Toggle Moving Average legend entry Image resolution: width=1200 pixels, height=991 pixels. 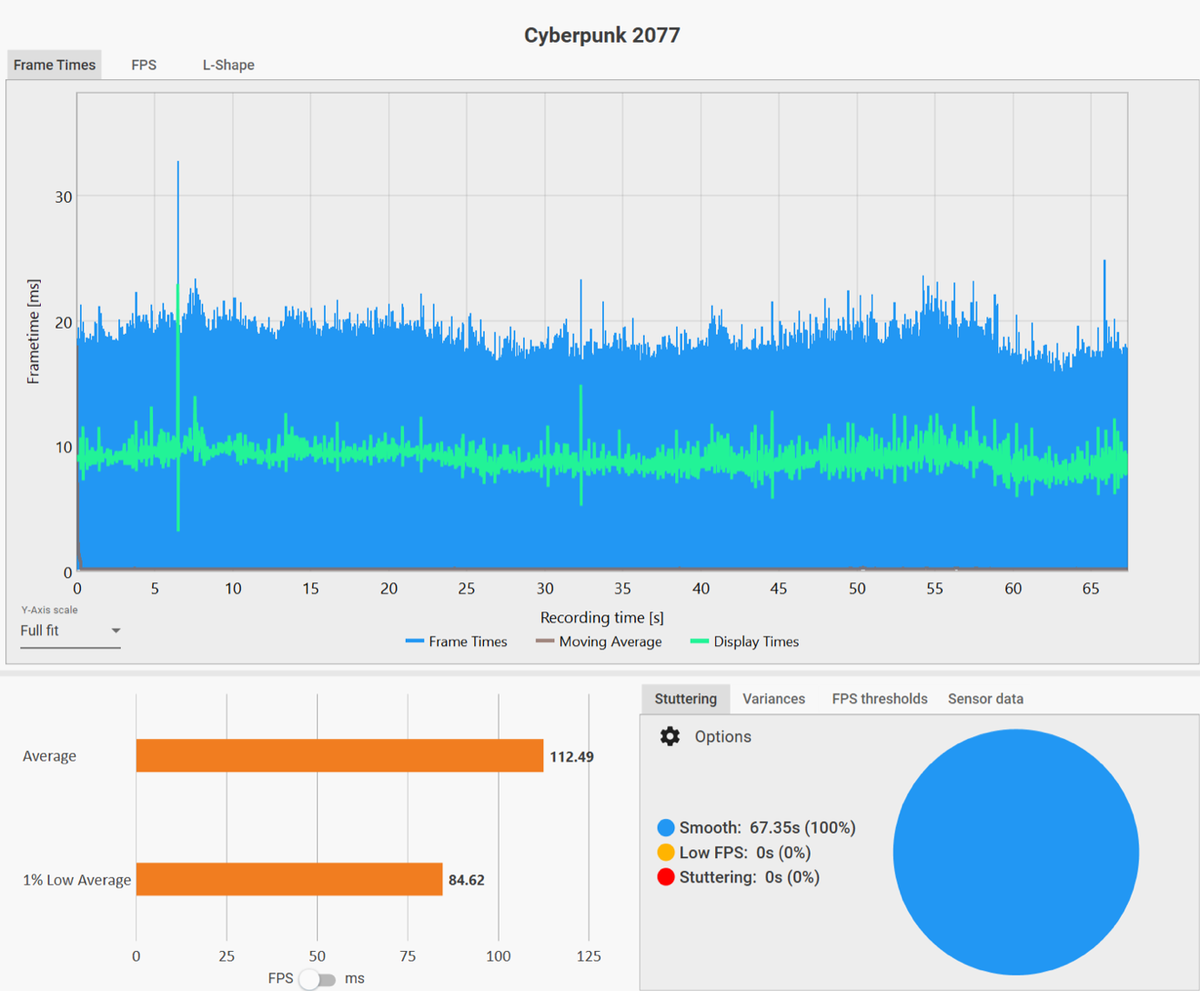(x=599, y=642)
